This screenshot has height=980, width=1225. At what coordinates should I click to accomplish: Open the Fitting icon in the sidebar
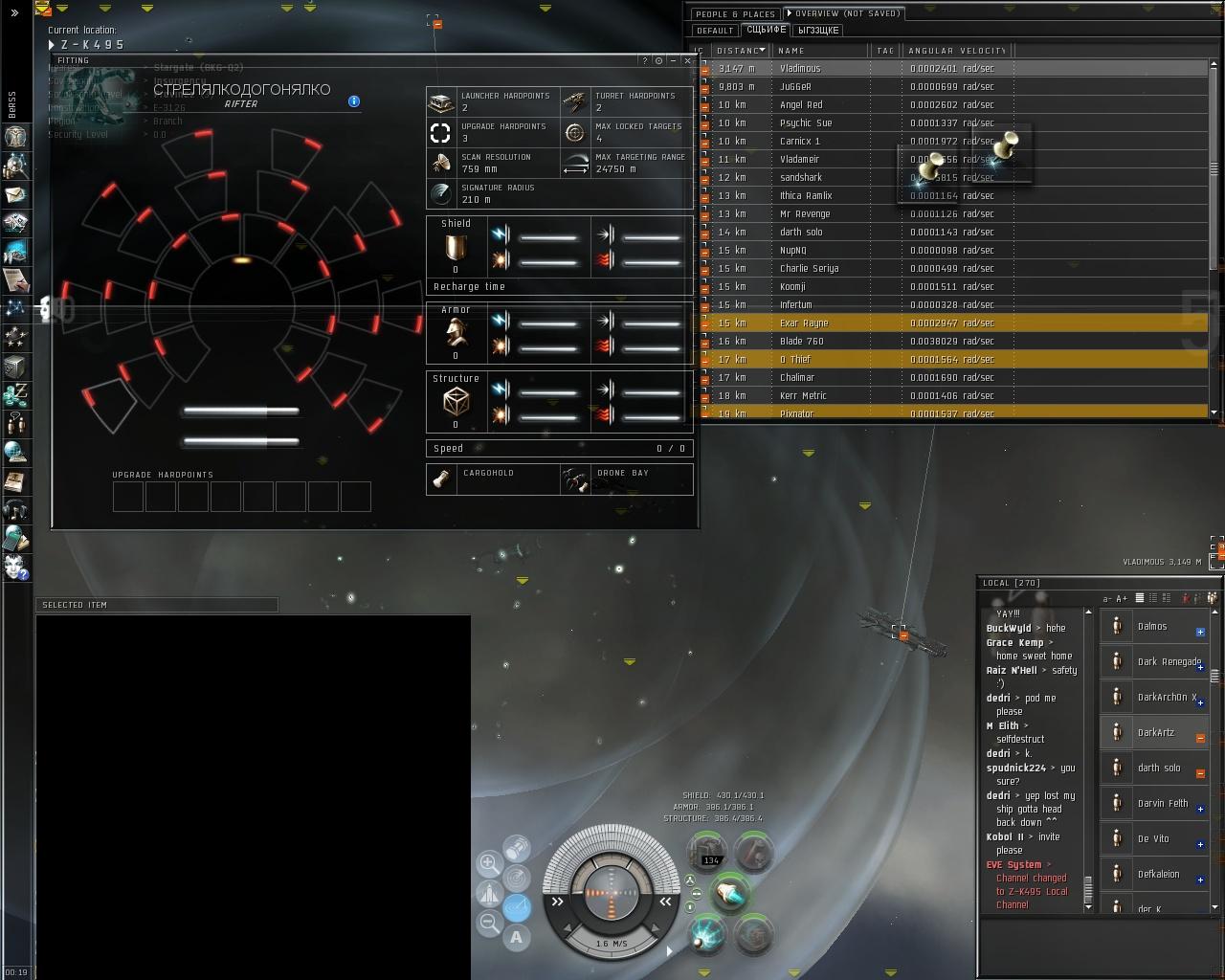pyautogui.click(x=14, y=222)
